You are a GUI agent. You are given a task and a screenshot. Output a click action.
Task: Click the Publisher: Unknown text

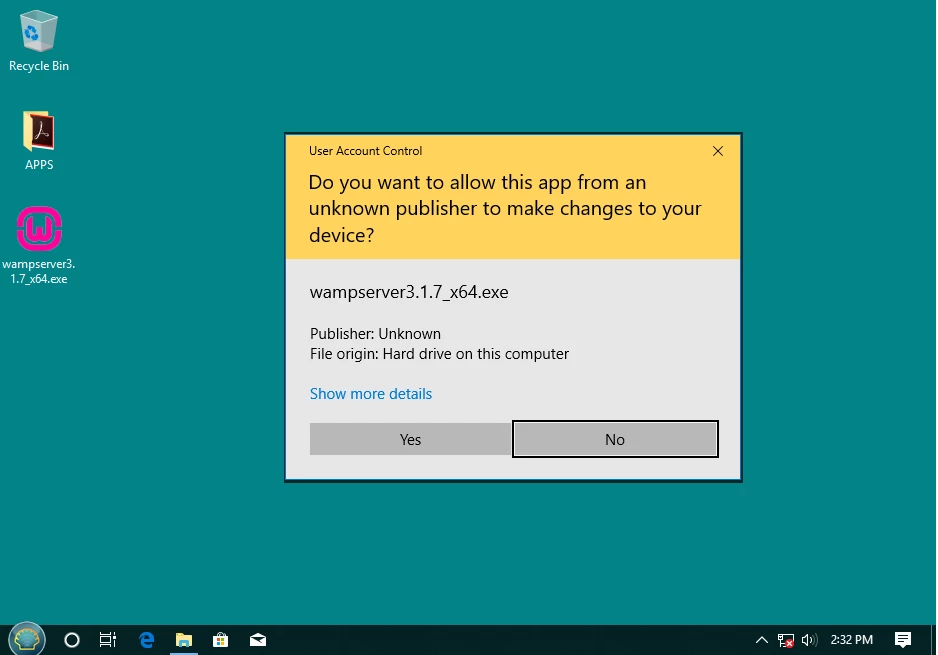point(375,334)
